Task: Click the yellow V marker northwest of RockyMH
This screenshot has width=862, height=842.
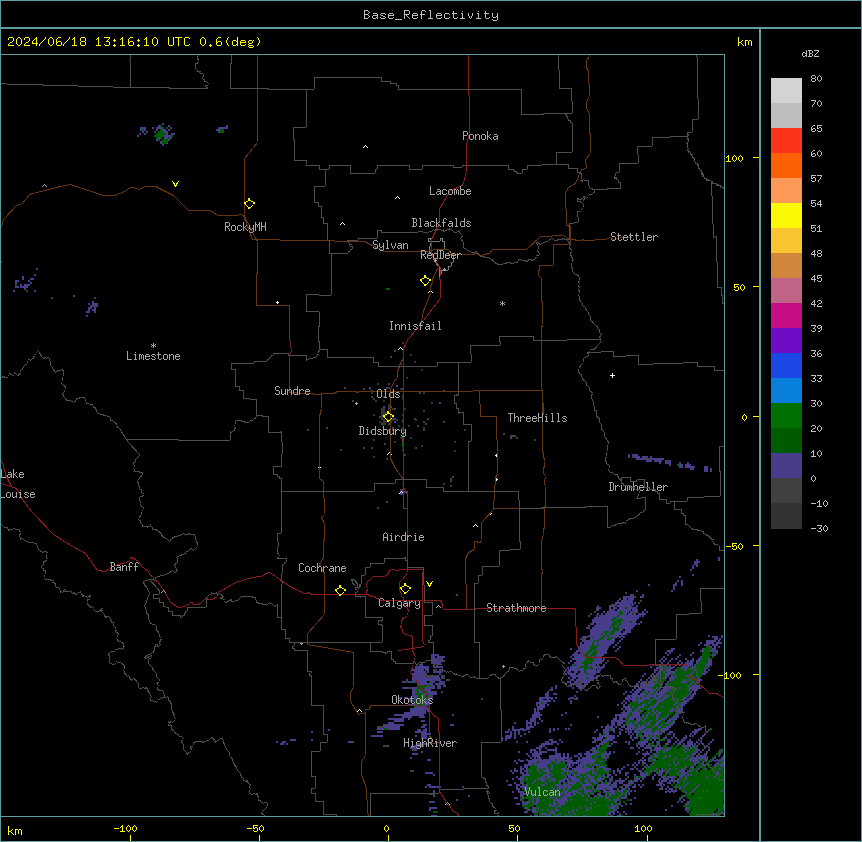Action: click(x=175, y=184)
